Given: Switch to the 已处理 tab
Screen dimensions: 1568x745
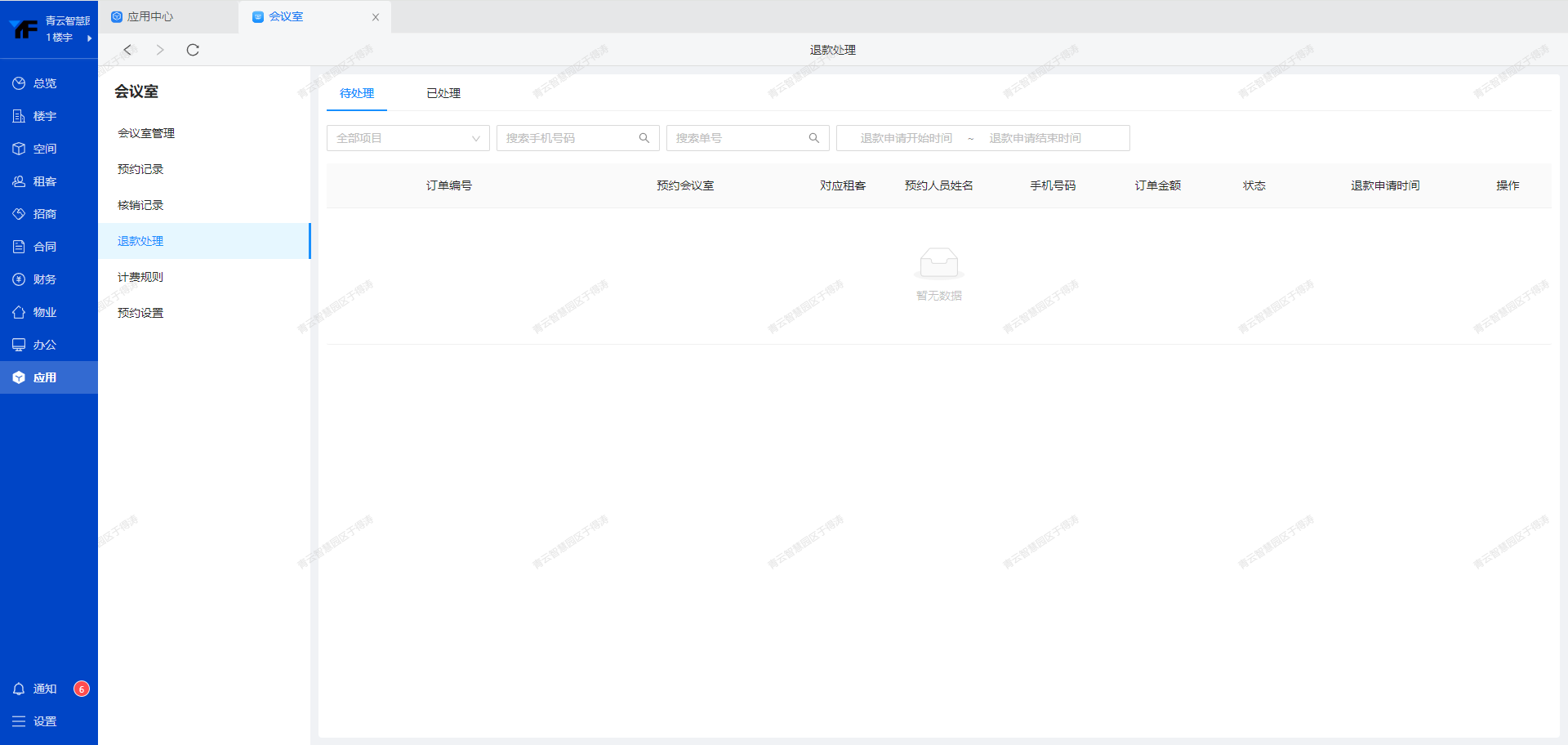Looking at the screenshot, I should click(x=443, y=93).
